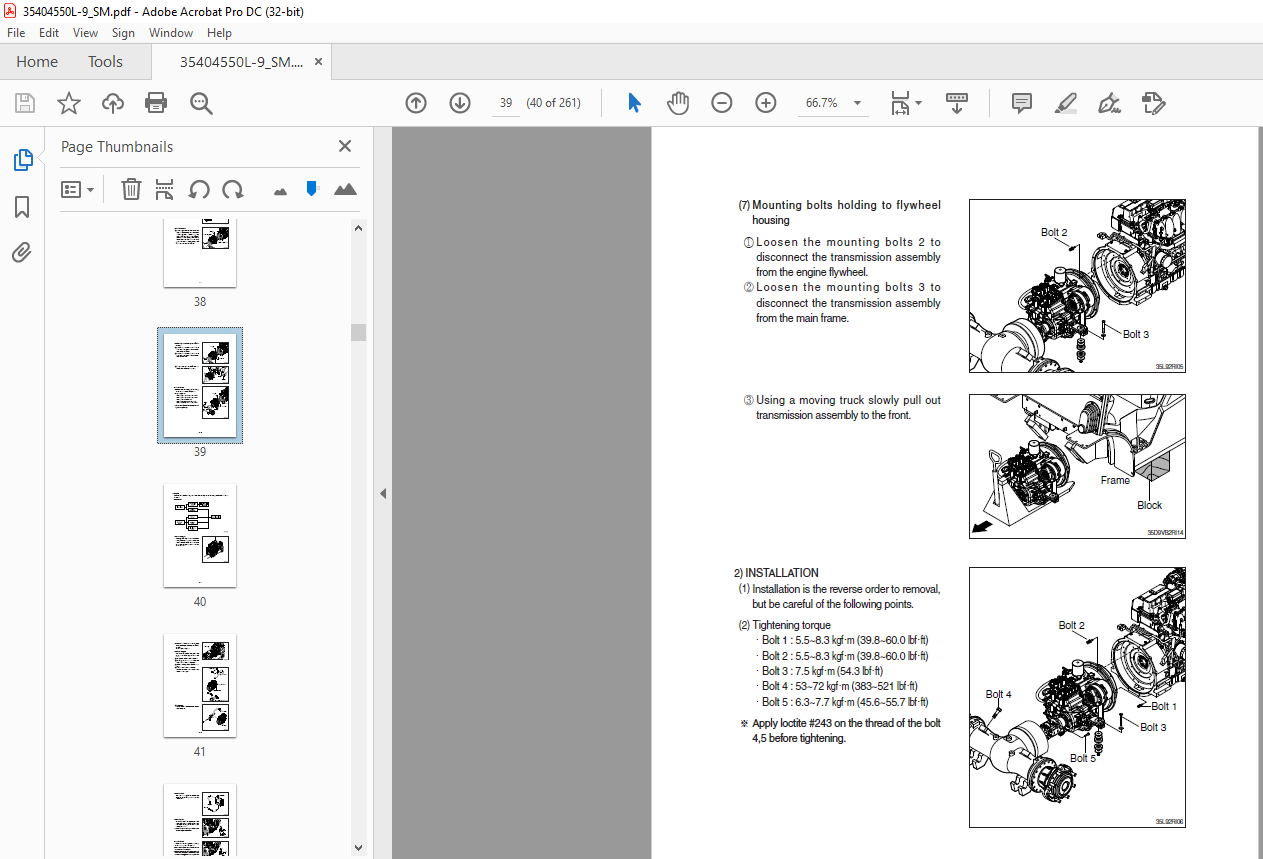Click the Save file icon
Image resolution: width=1263 pixels, height=859 pixels.
click(x=25, y=103)
